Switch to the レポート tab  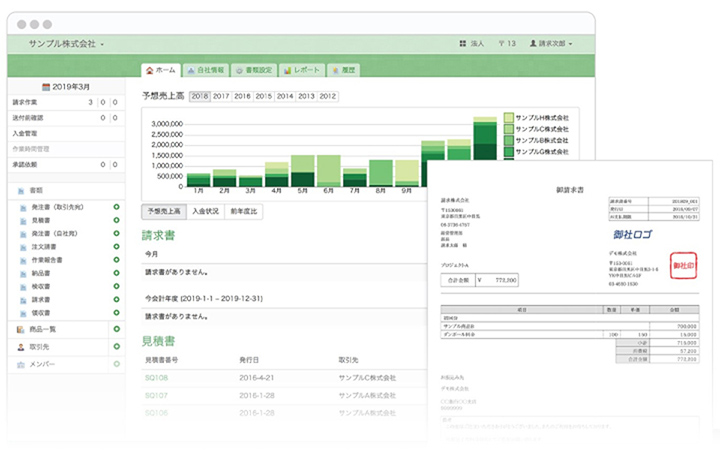click(302, 71)
